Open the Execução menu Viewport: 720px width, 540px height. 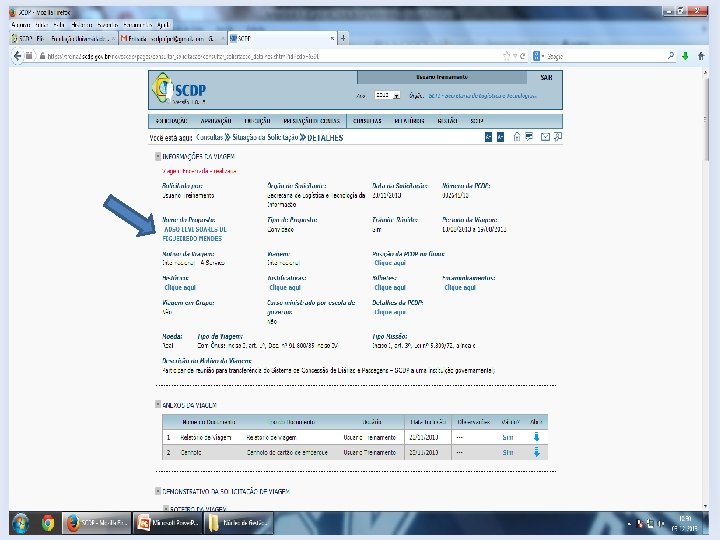[x=257, y=121]
